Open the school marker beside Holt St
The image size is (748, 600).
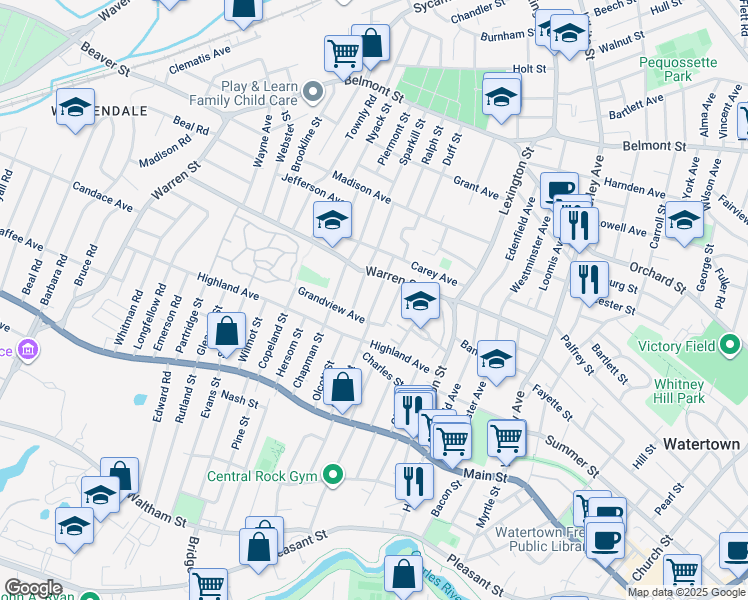click(x=502, y=95)
